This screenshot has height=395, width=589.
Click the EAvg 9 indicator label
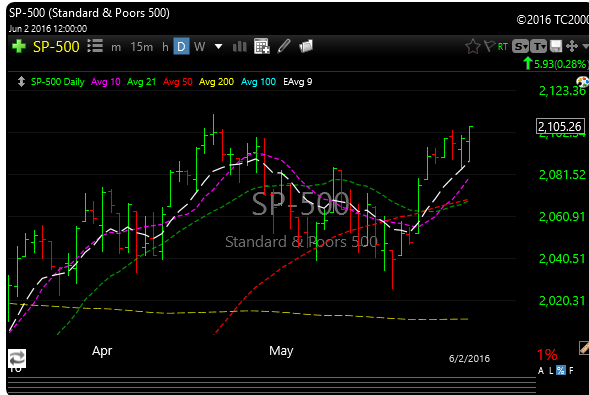point(298,81)
